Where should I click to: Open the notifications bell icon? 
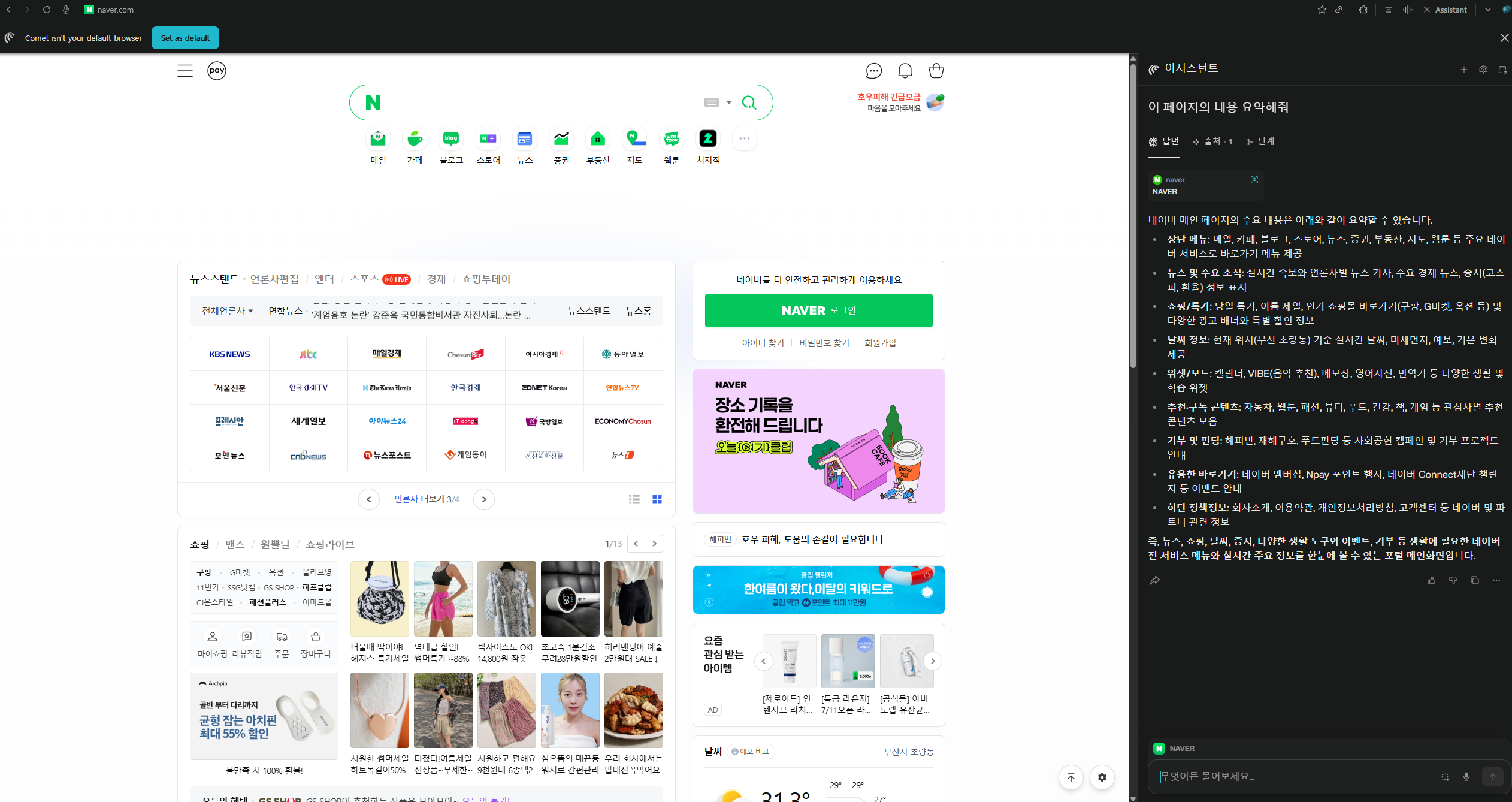coord(905,71)
